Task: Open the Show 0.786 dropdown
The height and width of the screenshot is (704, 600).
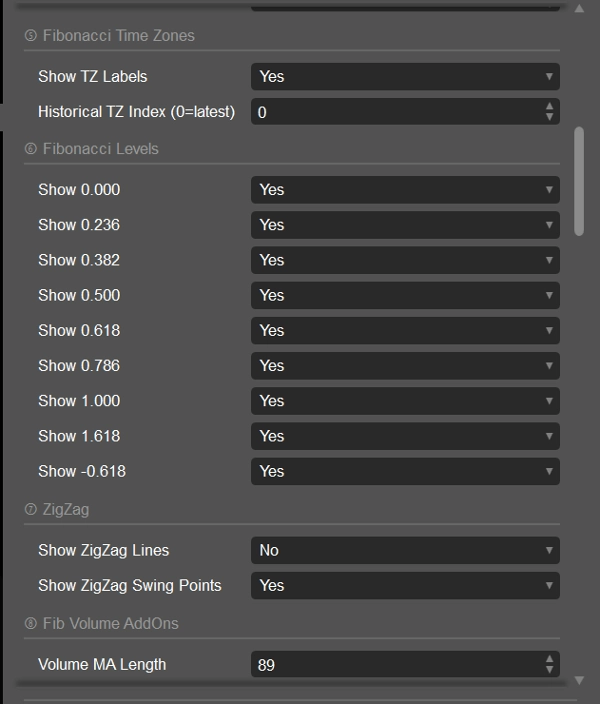Action: coord(405,365)
